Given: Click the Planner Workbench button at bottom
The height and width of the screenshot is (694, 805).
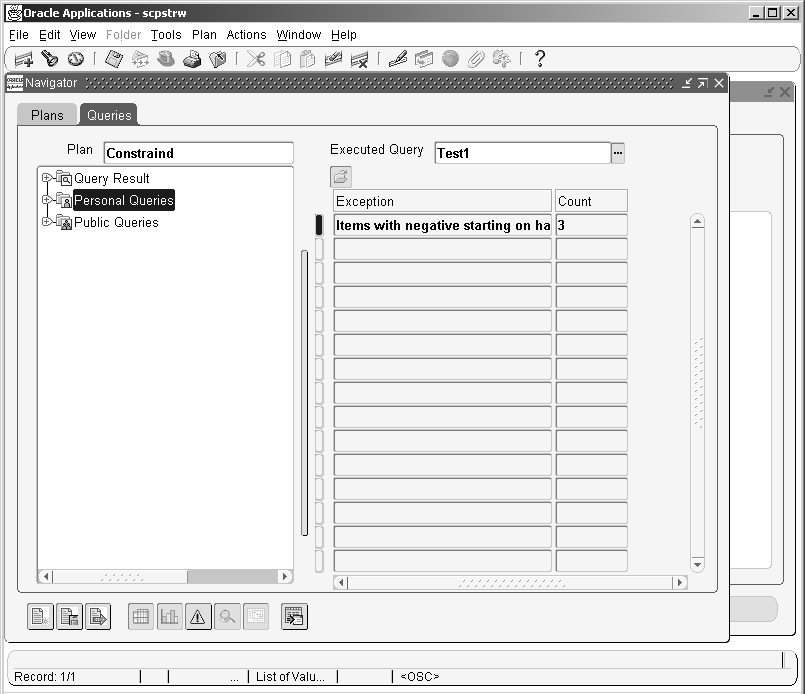Looking at the screenshot, I should (x=295, y=616).
